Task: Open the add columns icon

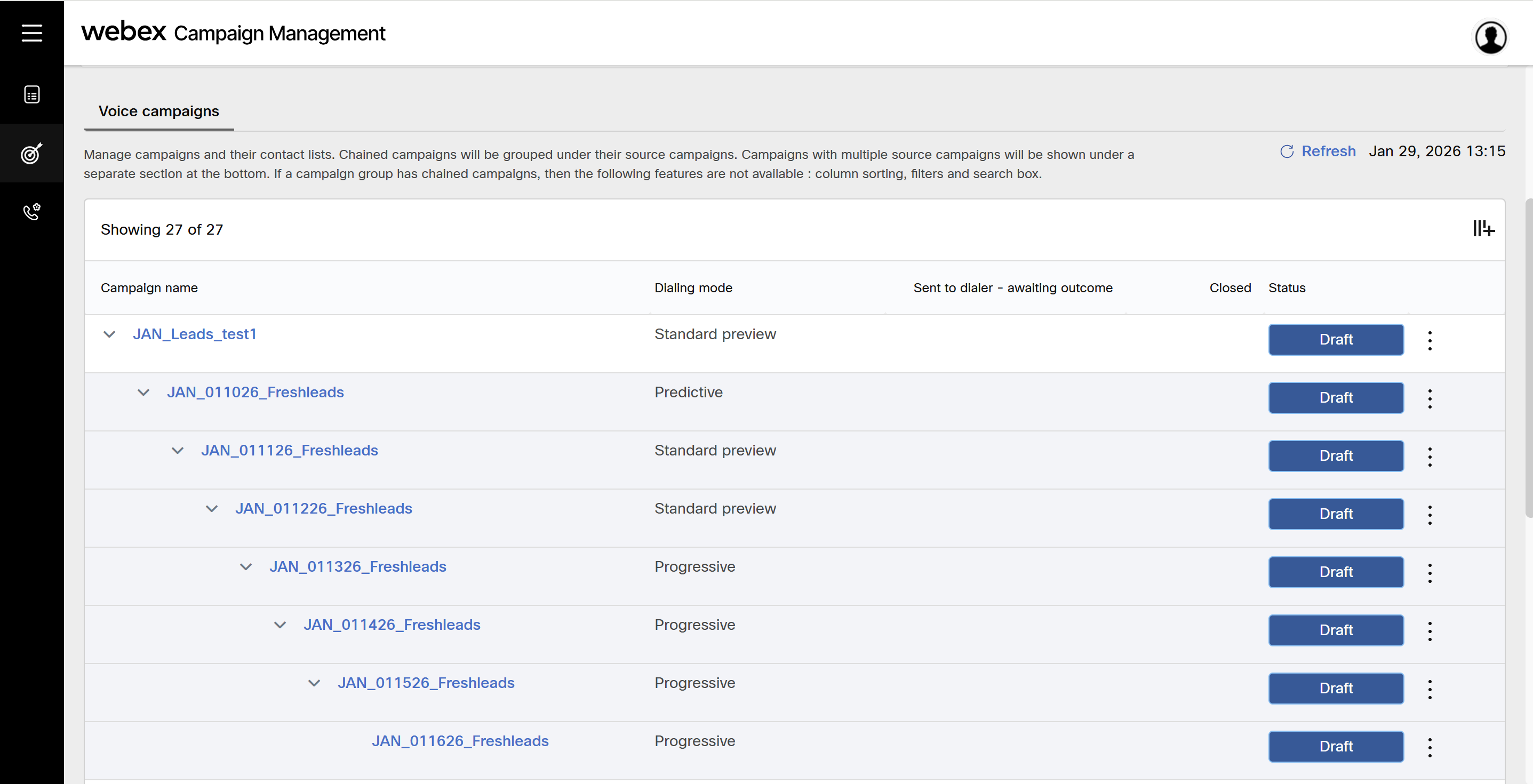Action: pos(1483,228)
